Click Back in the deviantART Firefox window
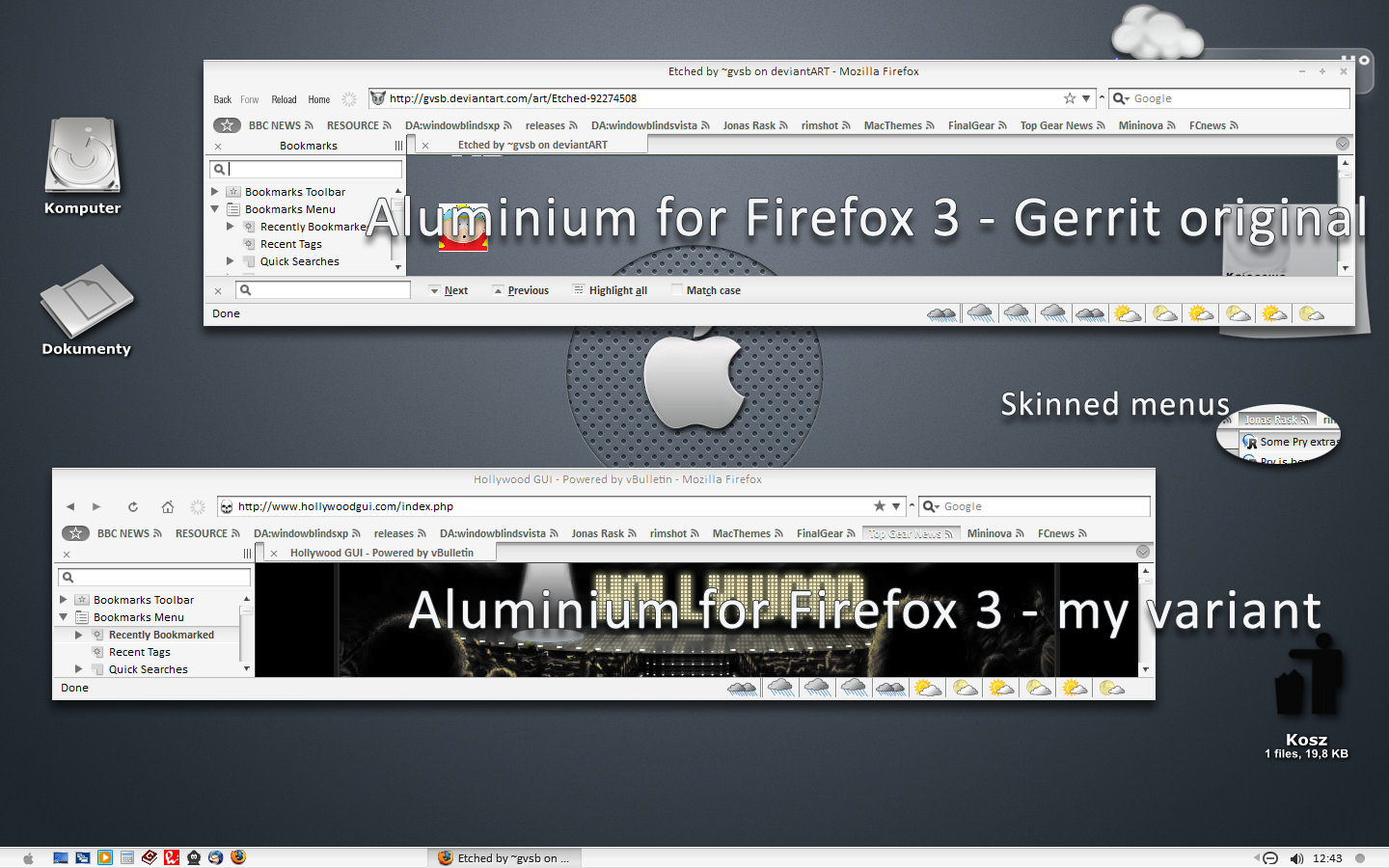Image resolution: width=1389 pixels, height=868 pixels. (222, 99)
